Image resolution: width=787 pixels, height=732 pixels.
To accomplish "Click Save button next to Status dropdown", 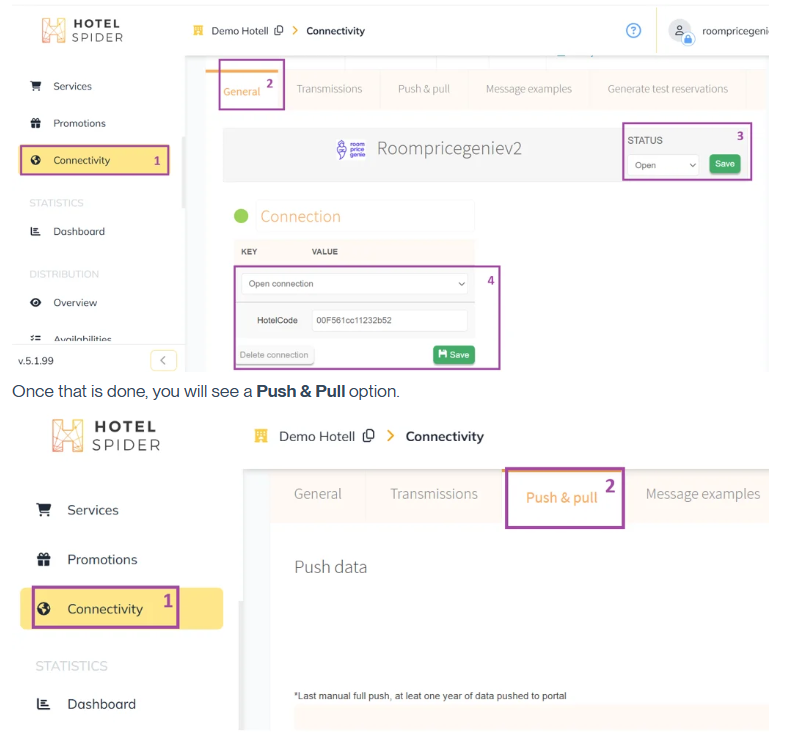I will click(725, 164).
